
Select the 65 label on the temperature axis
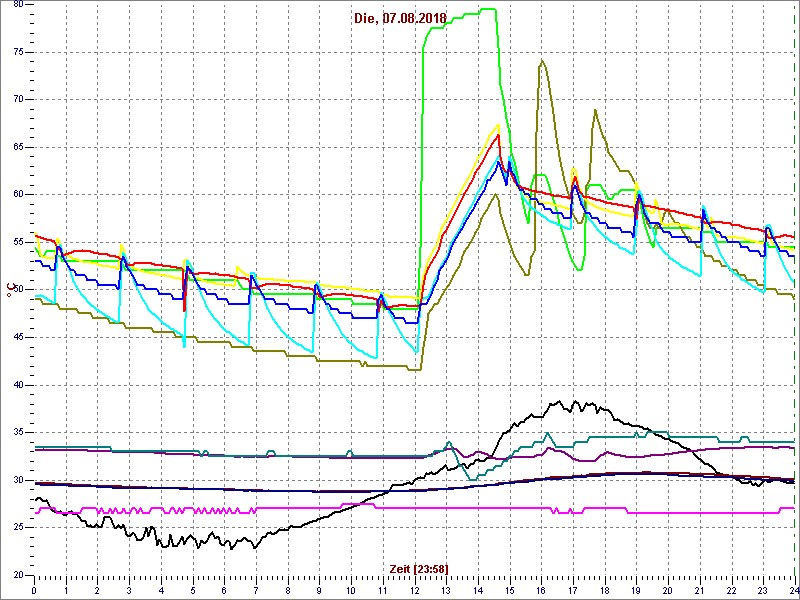point(18,147)
